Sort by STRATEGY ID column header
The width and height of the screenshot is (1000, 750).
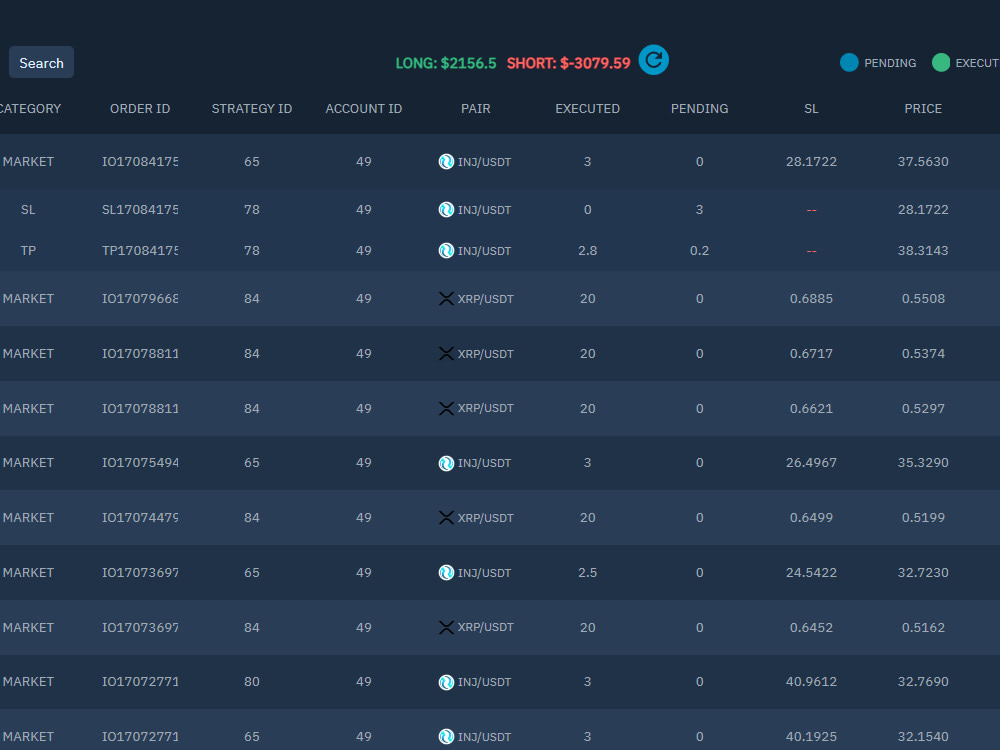point(251,108)
